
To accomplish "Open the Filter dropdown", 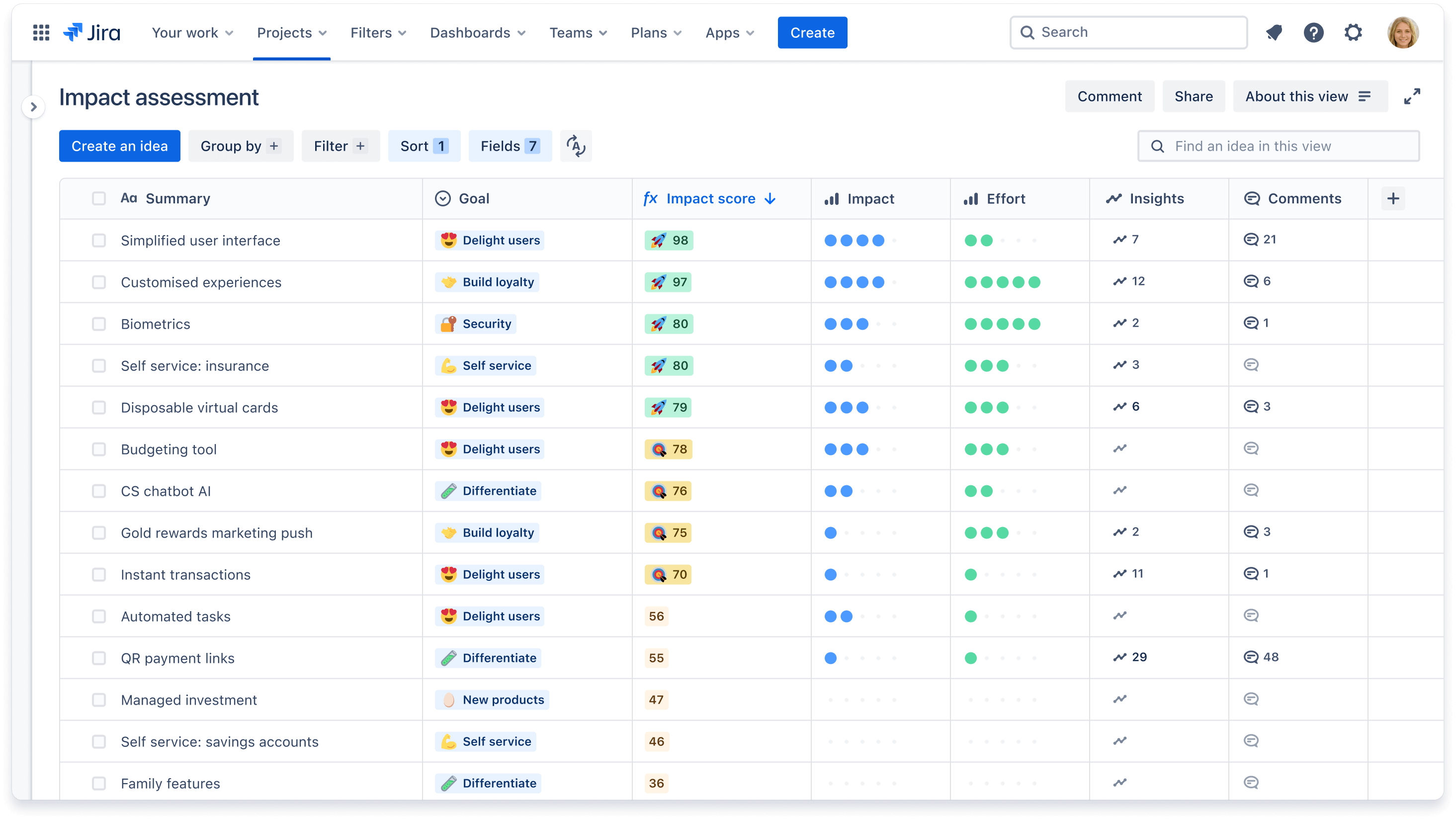I will click(x=338, y=146).
